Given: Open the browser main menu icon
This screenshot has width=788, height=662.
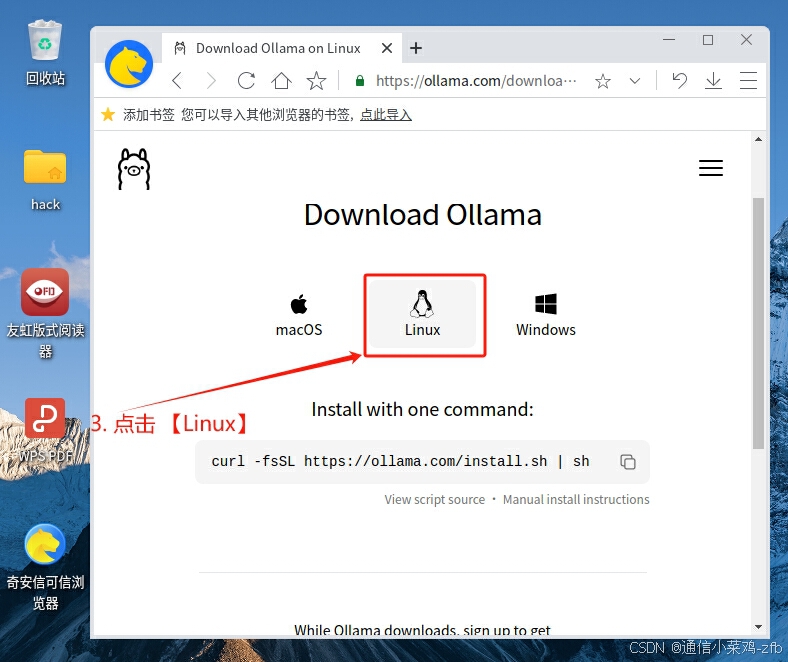Looking at the screenshot, I should [748, 80].
